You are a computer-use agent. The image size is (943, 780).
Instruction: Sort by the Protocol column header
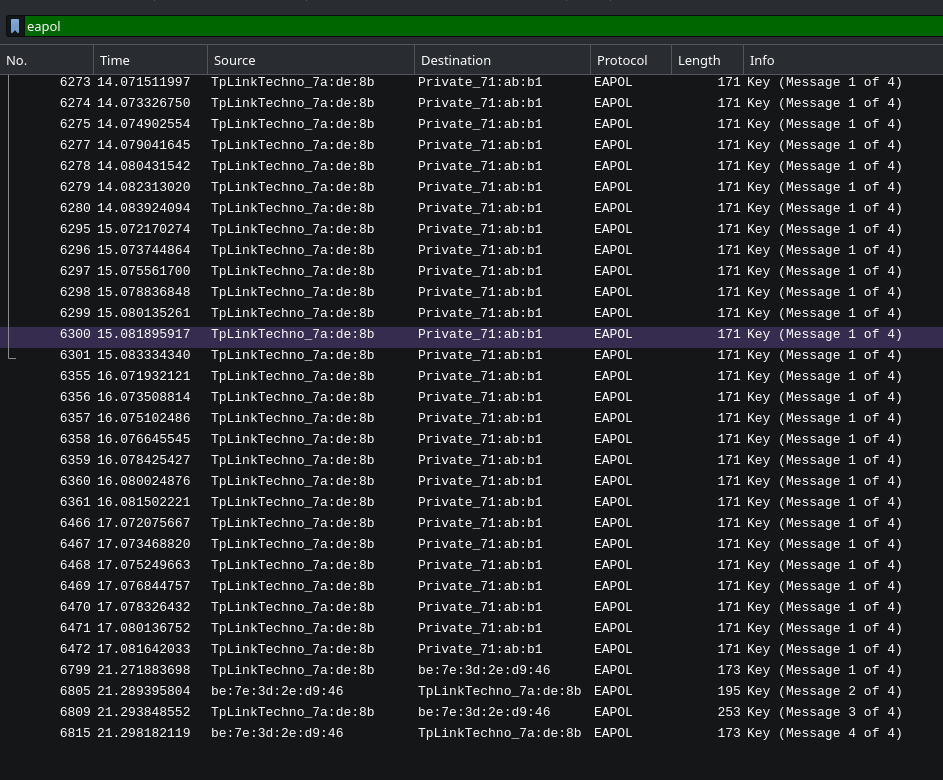coord(630,60)
